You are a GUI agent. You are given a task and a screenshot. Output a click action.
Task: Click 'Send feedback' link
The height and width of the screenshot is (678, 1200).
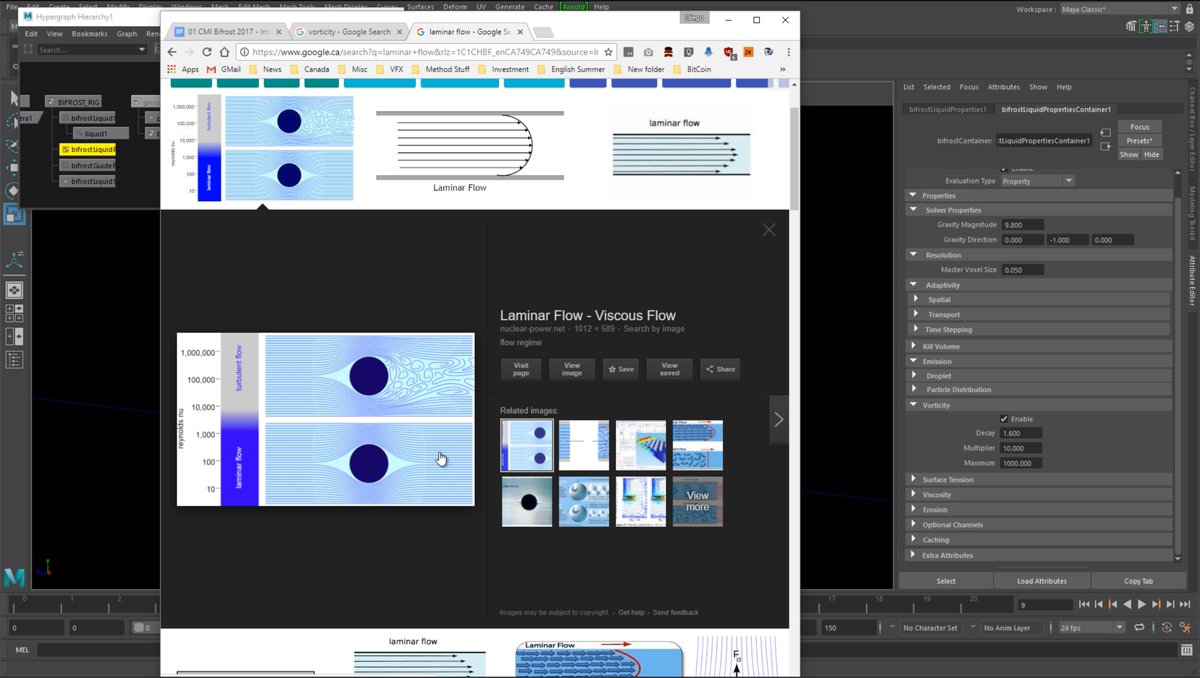point(676,612)
